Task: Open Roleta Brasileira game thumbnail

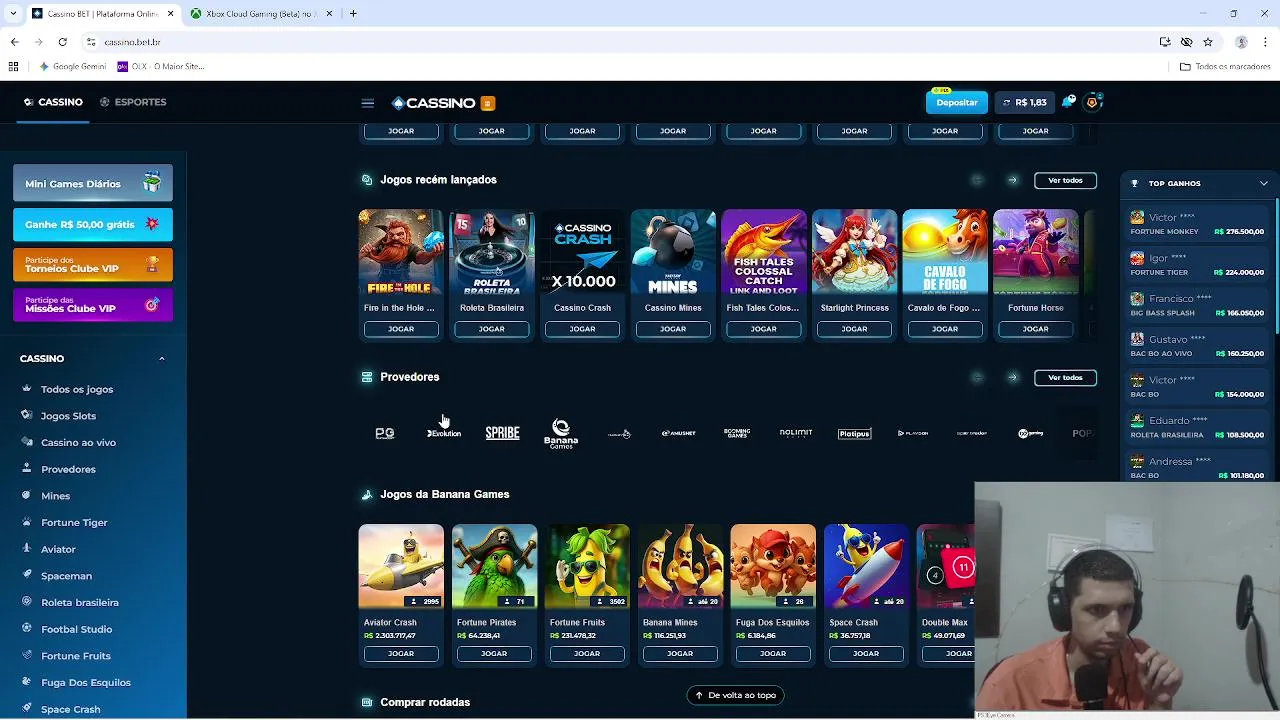Action: click(492, 252)
